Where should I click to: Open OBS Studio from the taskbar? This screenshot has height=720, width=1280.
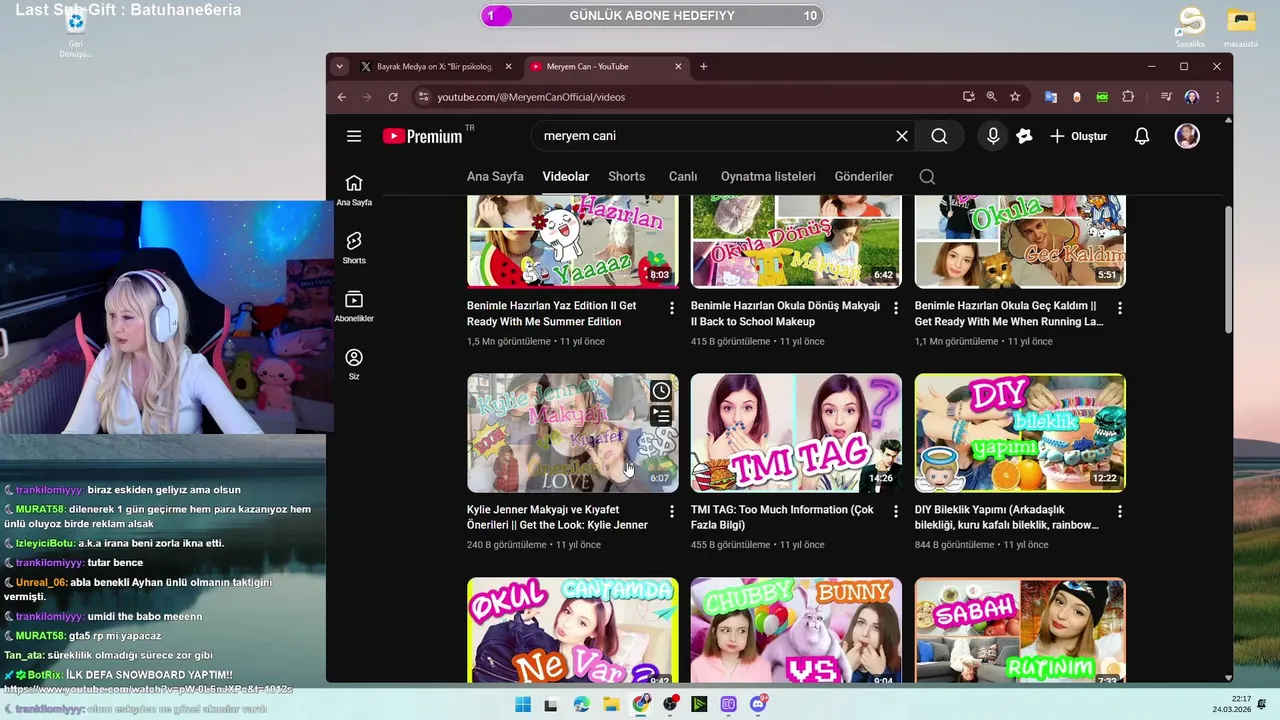click(x=670, y=704)
